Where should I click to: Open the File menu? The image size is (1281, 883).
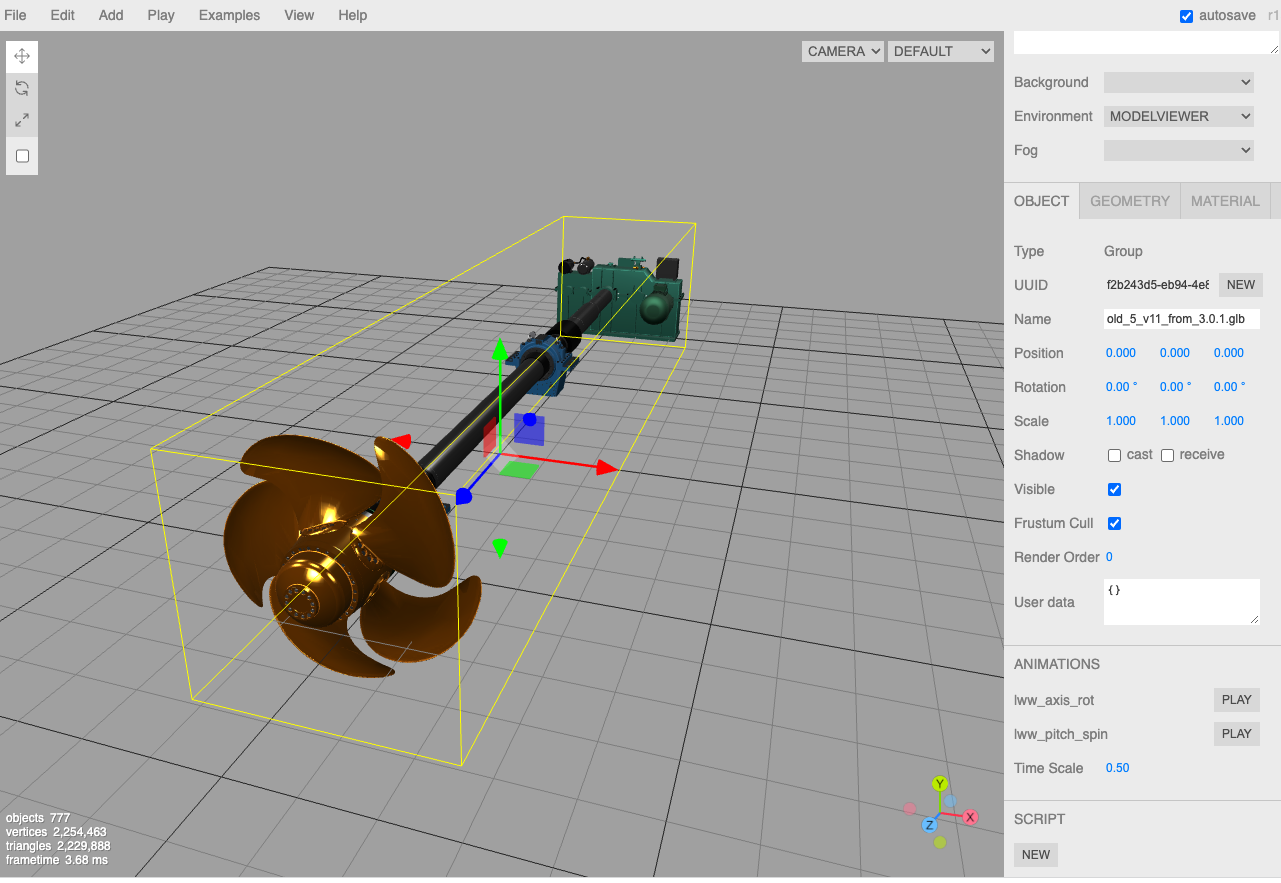point(16,15)
